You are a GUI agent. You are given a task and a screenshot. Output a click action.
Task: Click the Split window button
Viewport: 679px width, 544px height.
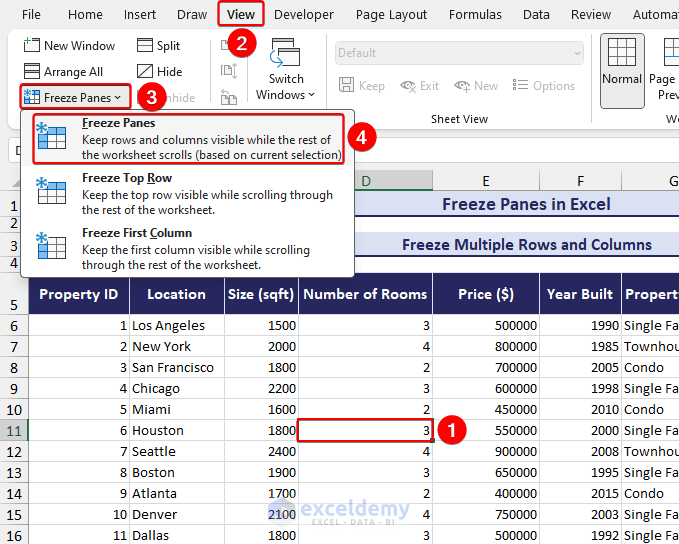(158, 45)
